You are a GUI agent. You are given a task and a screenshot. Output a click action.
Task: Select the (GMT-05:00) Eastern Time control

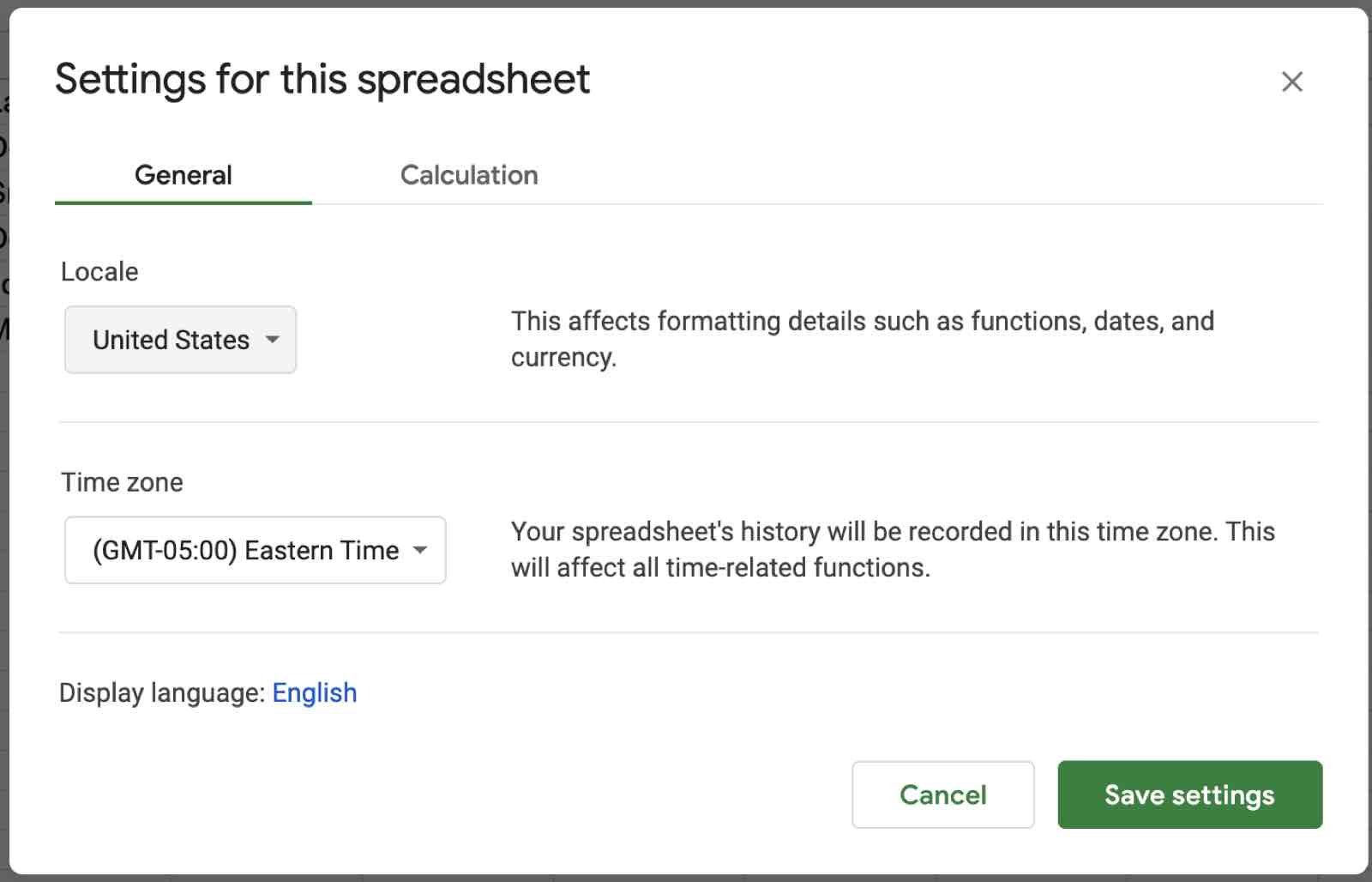pyautogui.click(x=254, y=550)
